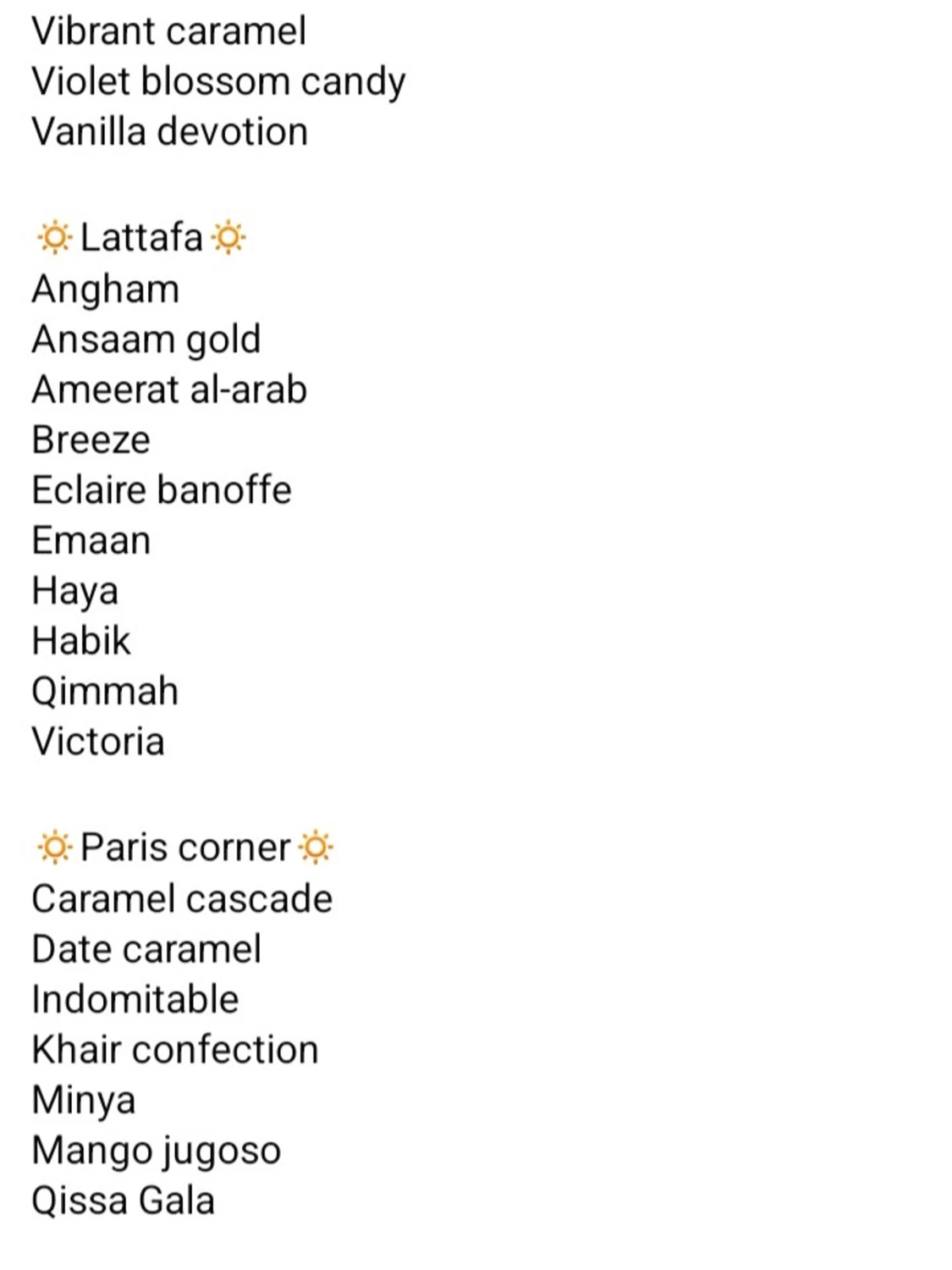Screen dimensions: 952x1270
Task: Click the sun emoji after Paris corner
Action: point(316,848)
